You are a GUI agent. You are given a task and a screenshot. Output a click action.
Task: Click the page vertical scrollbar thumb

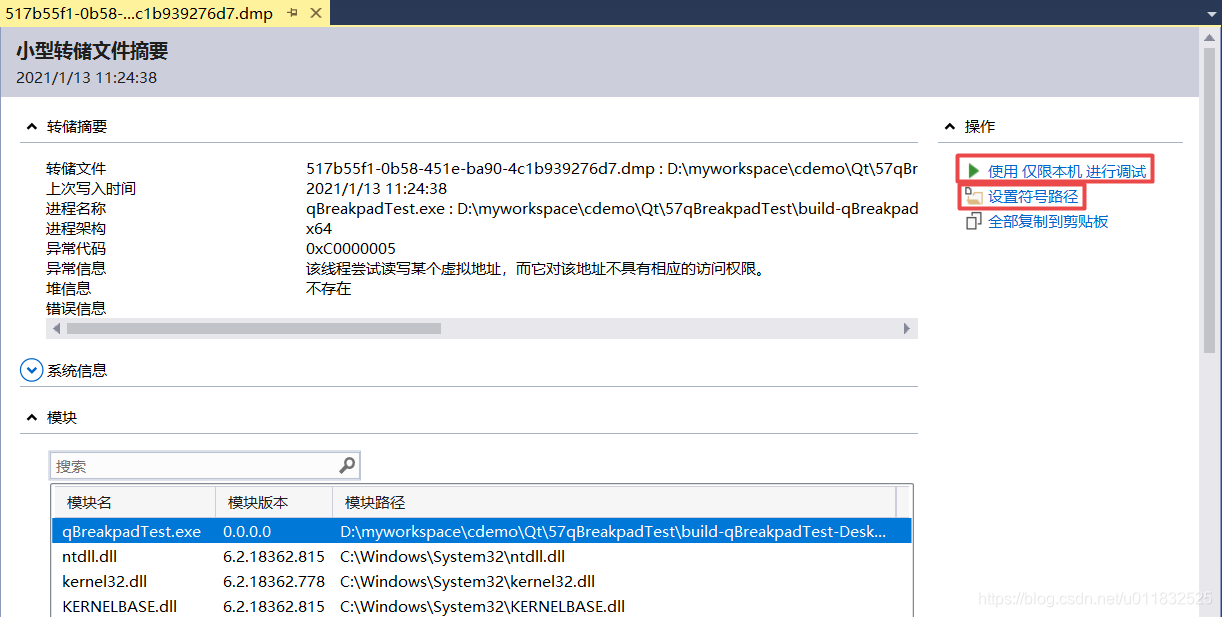click(1211, 201)
